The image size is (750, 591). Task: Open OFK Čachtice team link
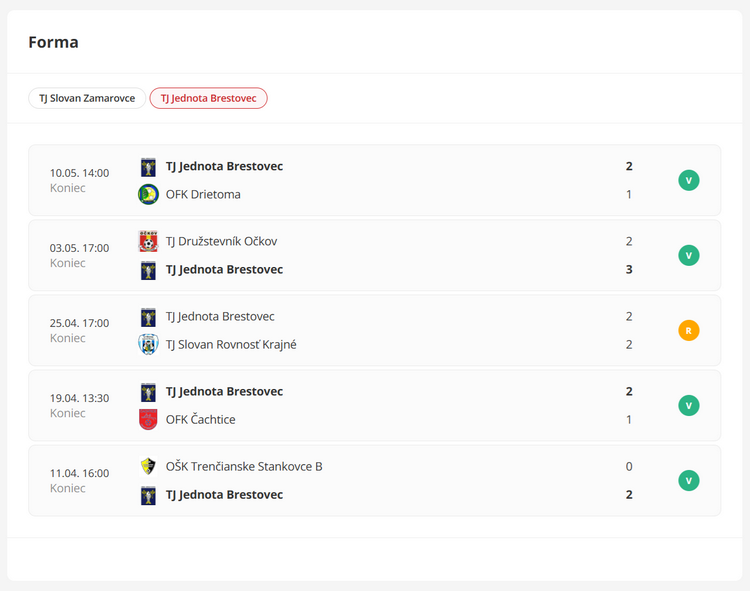pyautogui.click(x=200, y=419)
